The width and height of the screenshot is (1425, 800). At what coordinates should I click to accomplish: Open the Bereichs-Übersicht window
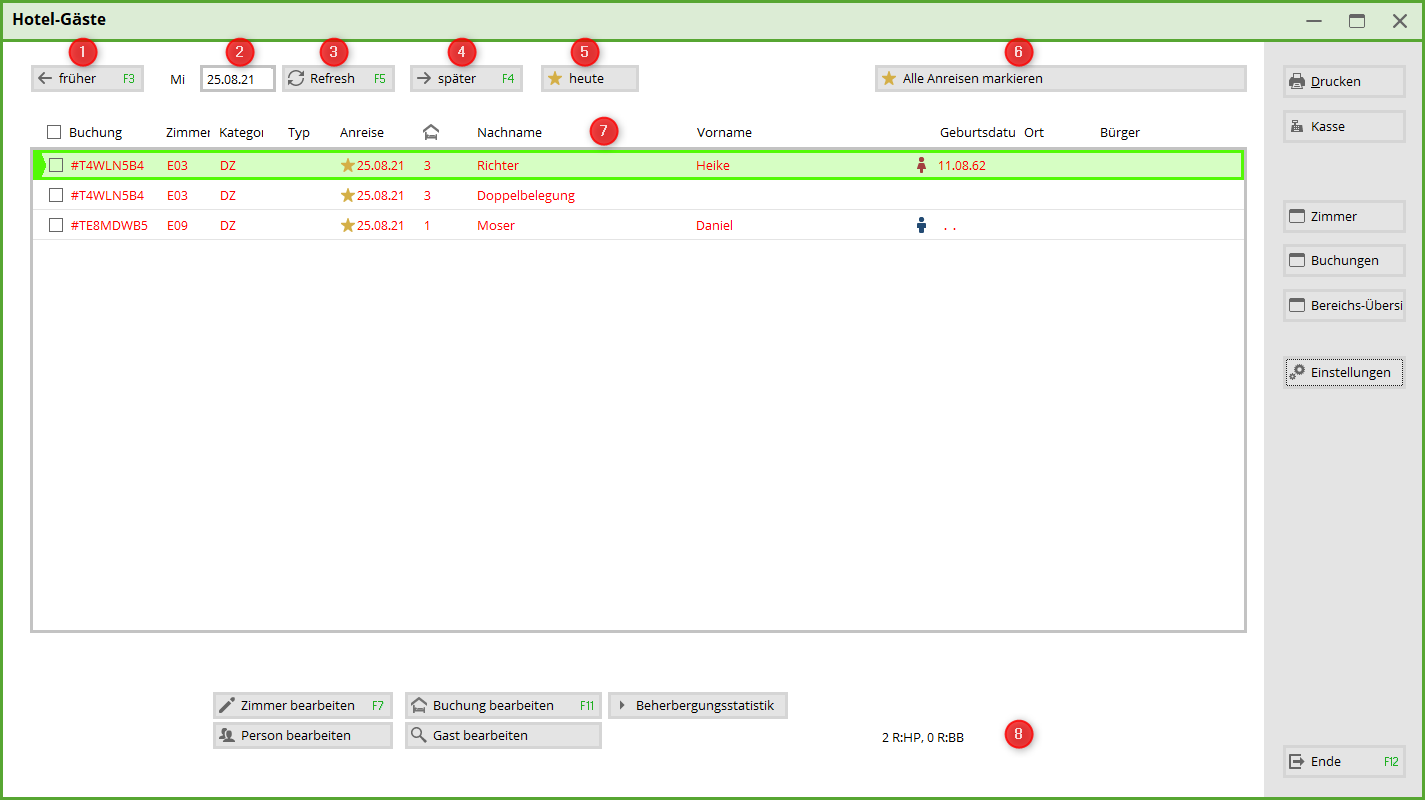click(x=1344, y=305)
